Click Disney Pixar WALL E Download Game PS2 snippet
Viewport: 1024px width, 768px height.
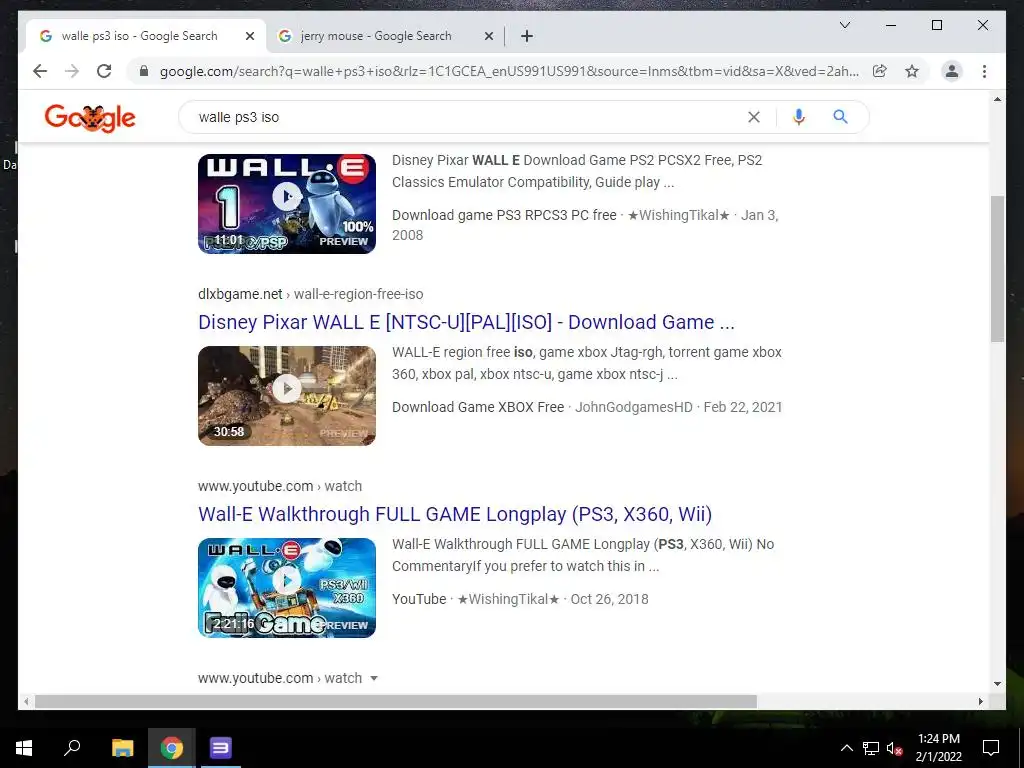577,171
